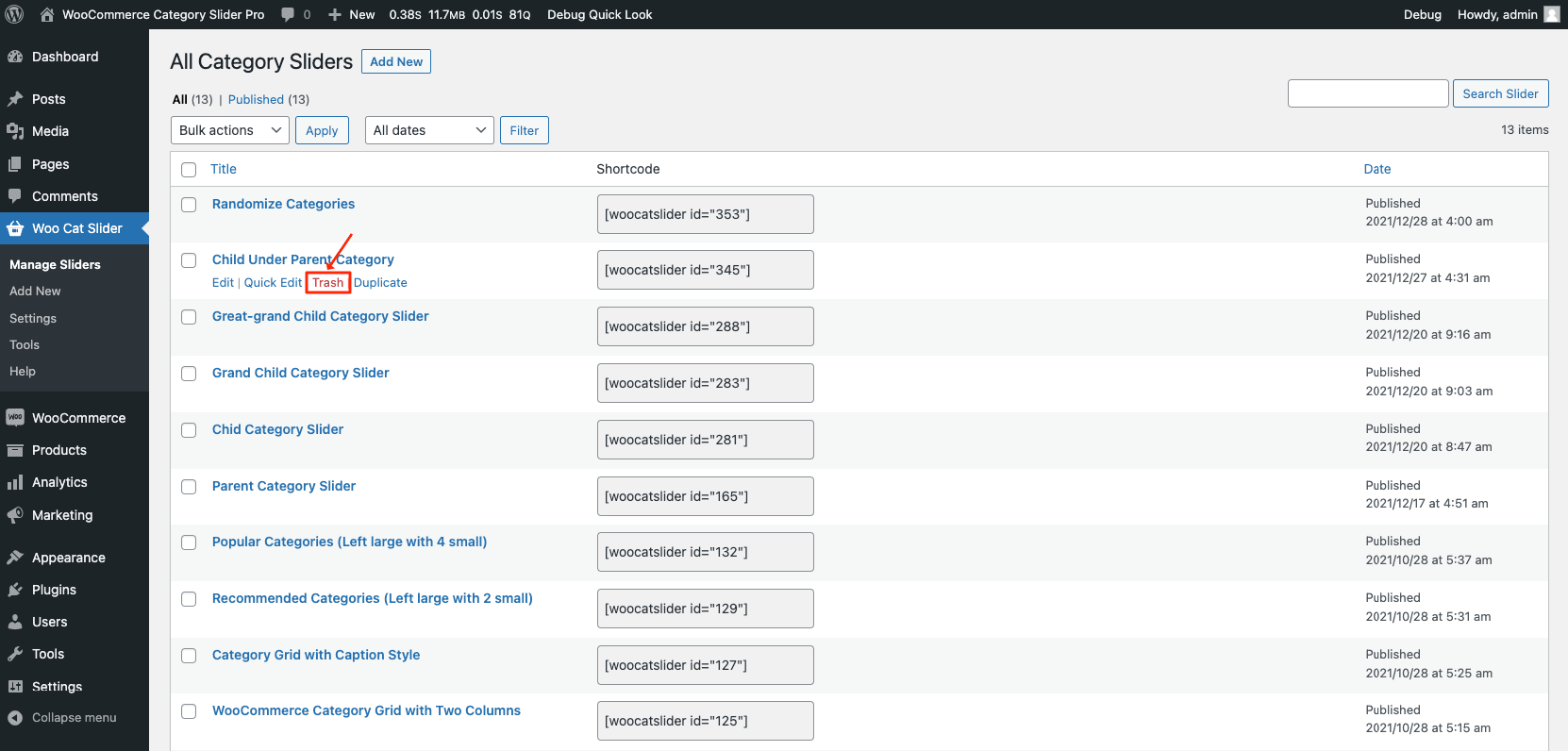1568x751 pixels.
Task: Click the WooCommerce logo icon in sidebar
Action: click(x=15, y=418)
